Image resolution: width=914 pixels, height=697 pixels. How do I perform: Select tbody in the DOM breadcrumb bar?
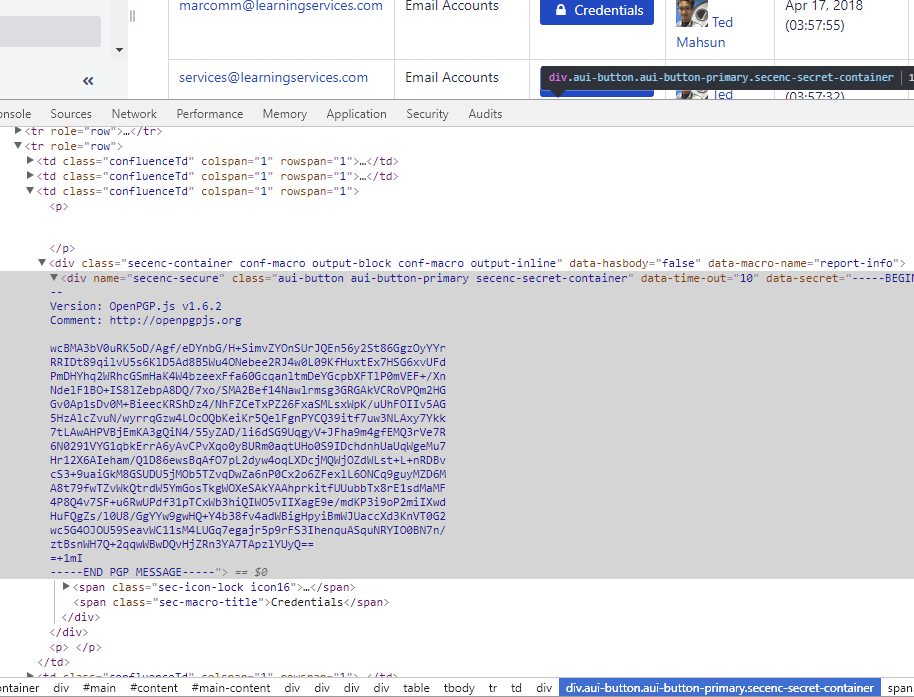click(x=458, y=687)
